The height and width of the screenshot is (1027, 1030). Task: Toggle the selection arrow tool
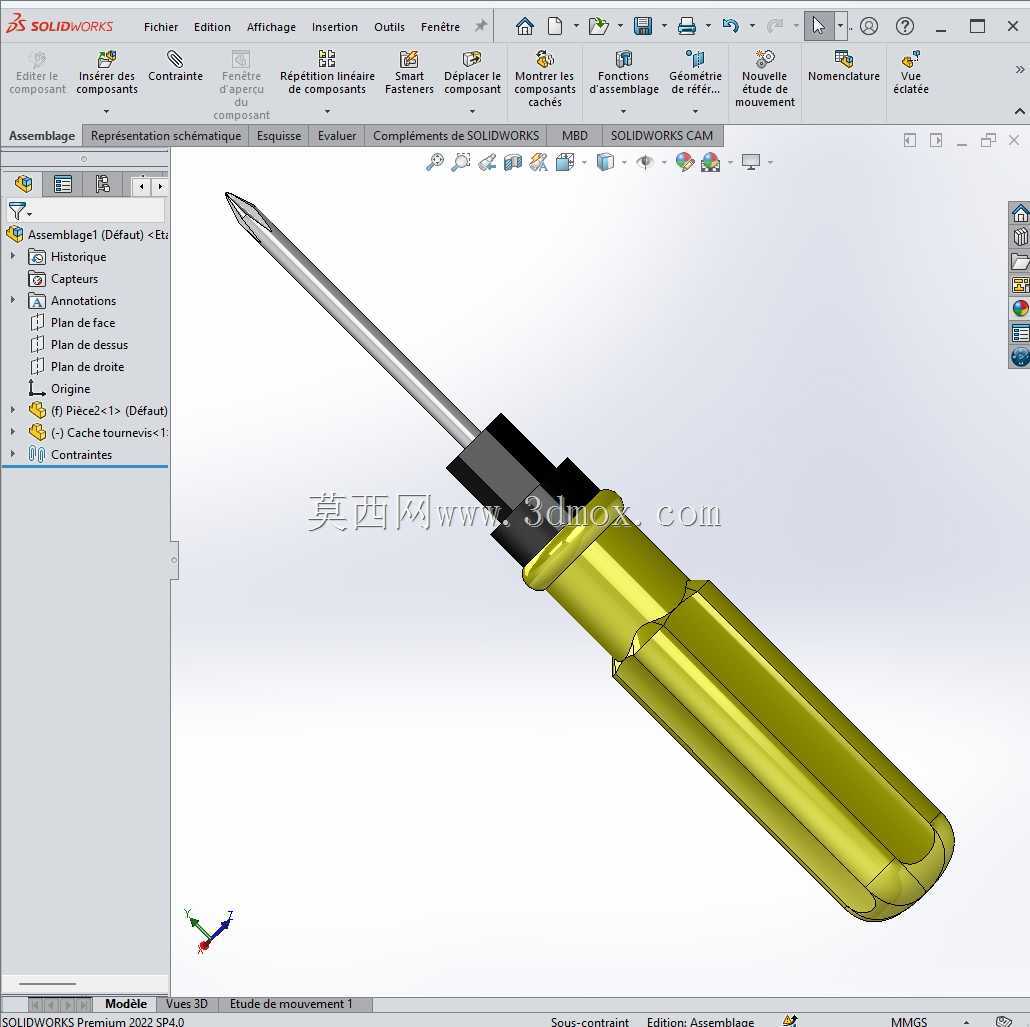pos(818,26)
